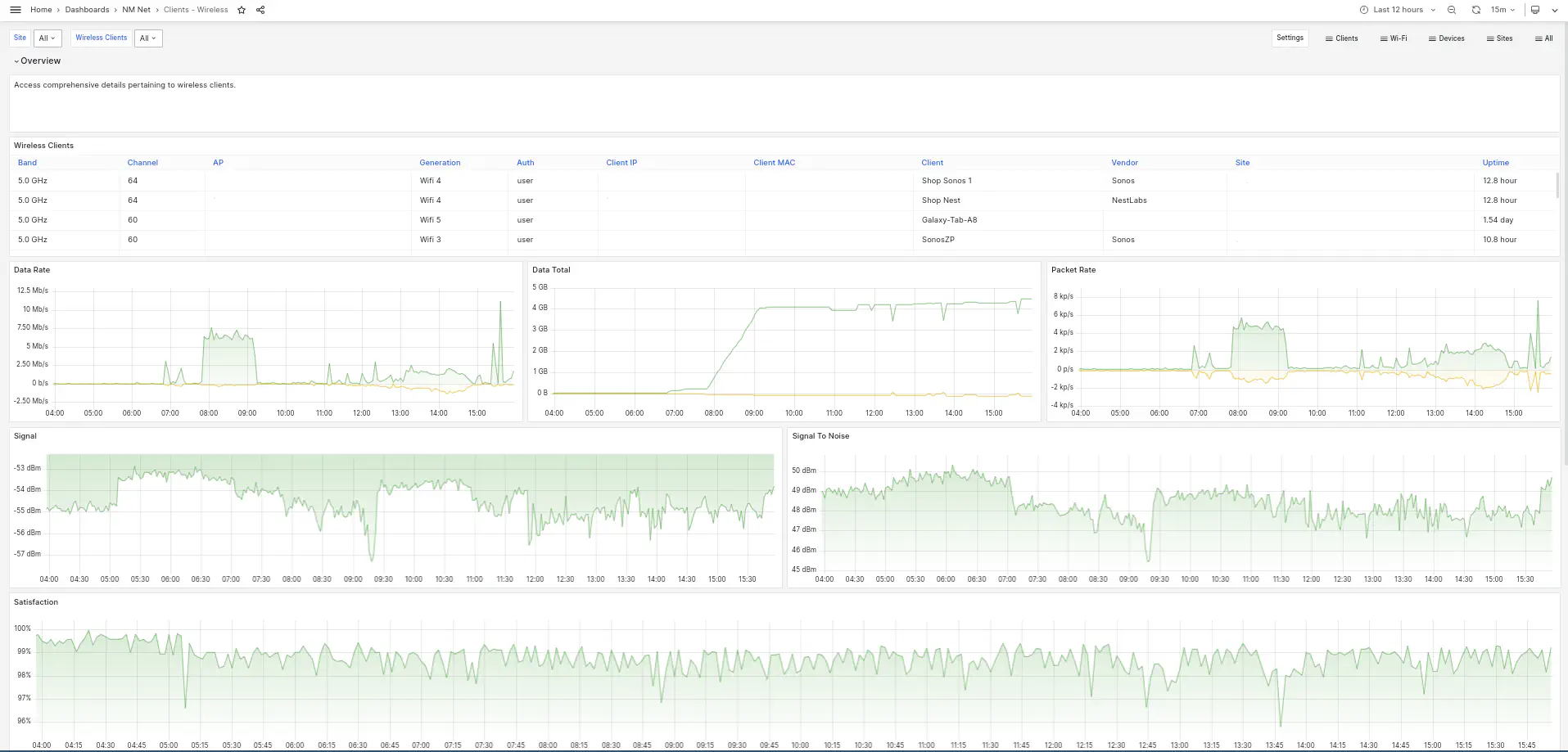Star this dashboard as favorite
Screen dimensions: 1568x752
242,10
